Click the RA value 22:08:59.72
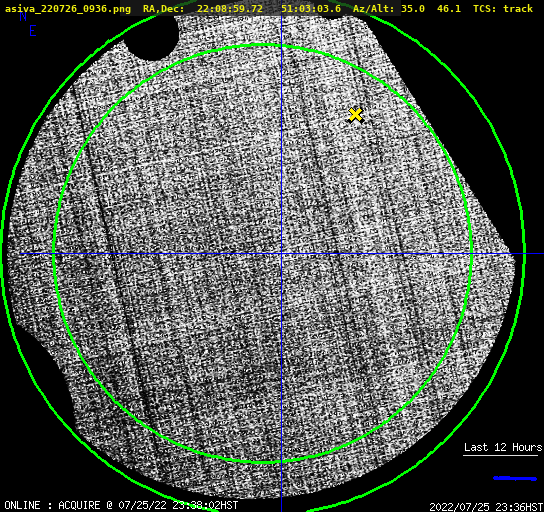The image size is (544, 512). tap(230, 9)
